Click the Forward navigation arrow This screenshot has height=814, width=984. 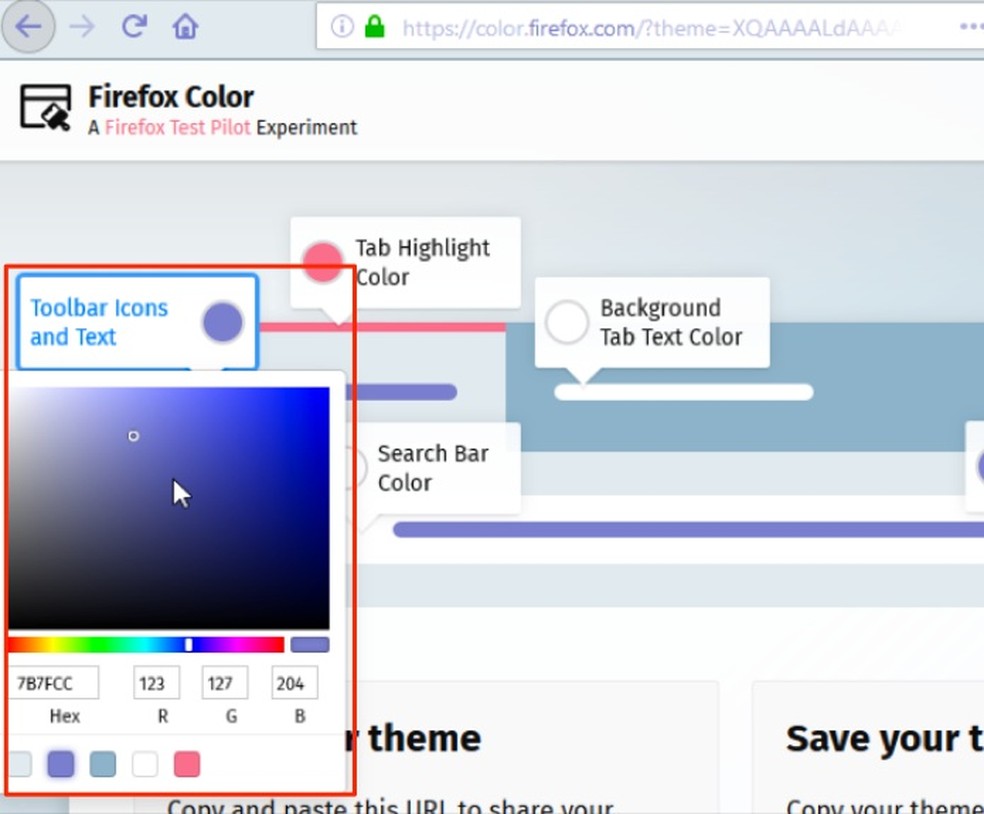pyautogui.click(x=82, y=27)
